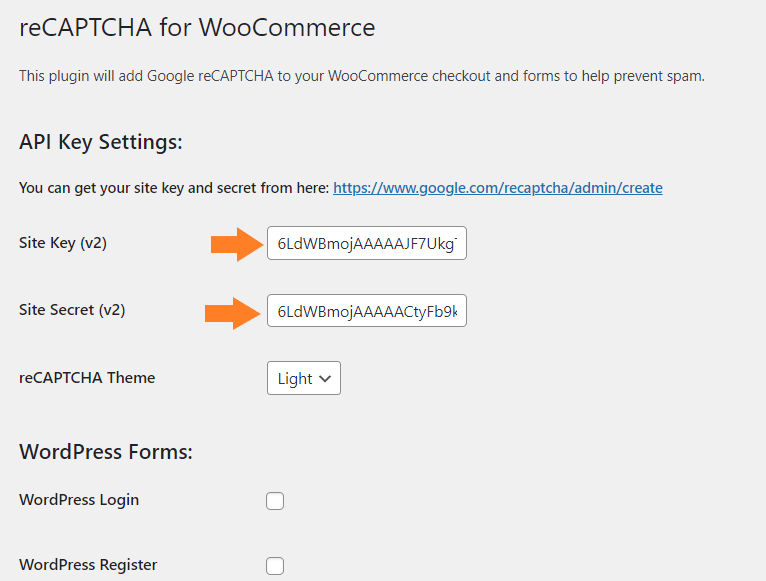Enable the WordPress Login checkbox
766x581 pixels.
(275, 501)
